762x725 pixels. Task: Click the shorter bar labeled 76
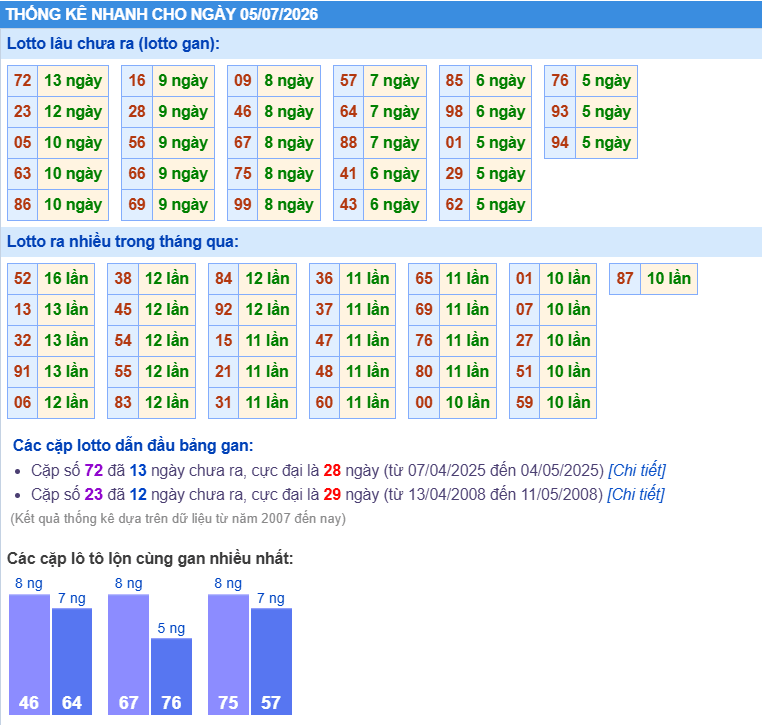[x=172, y=676]
